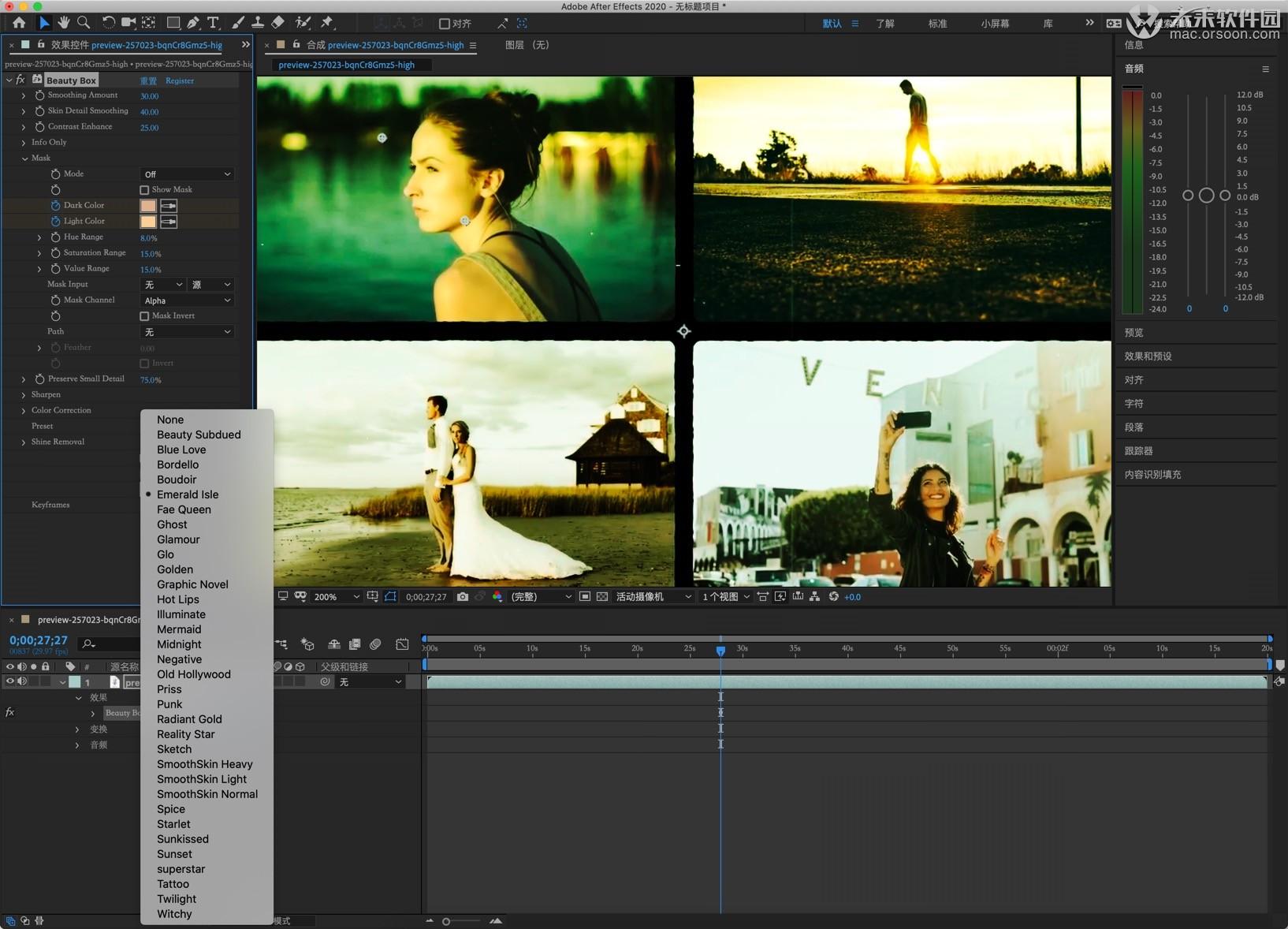The width and height of the screenshot is (1288, 929).
Task: Select the Clone Stamp tool
Action: (258, 23)
